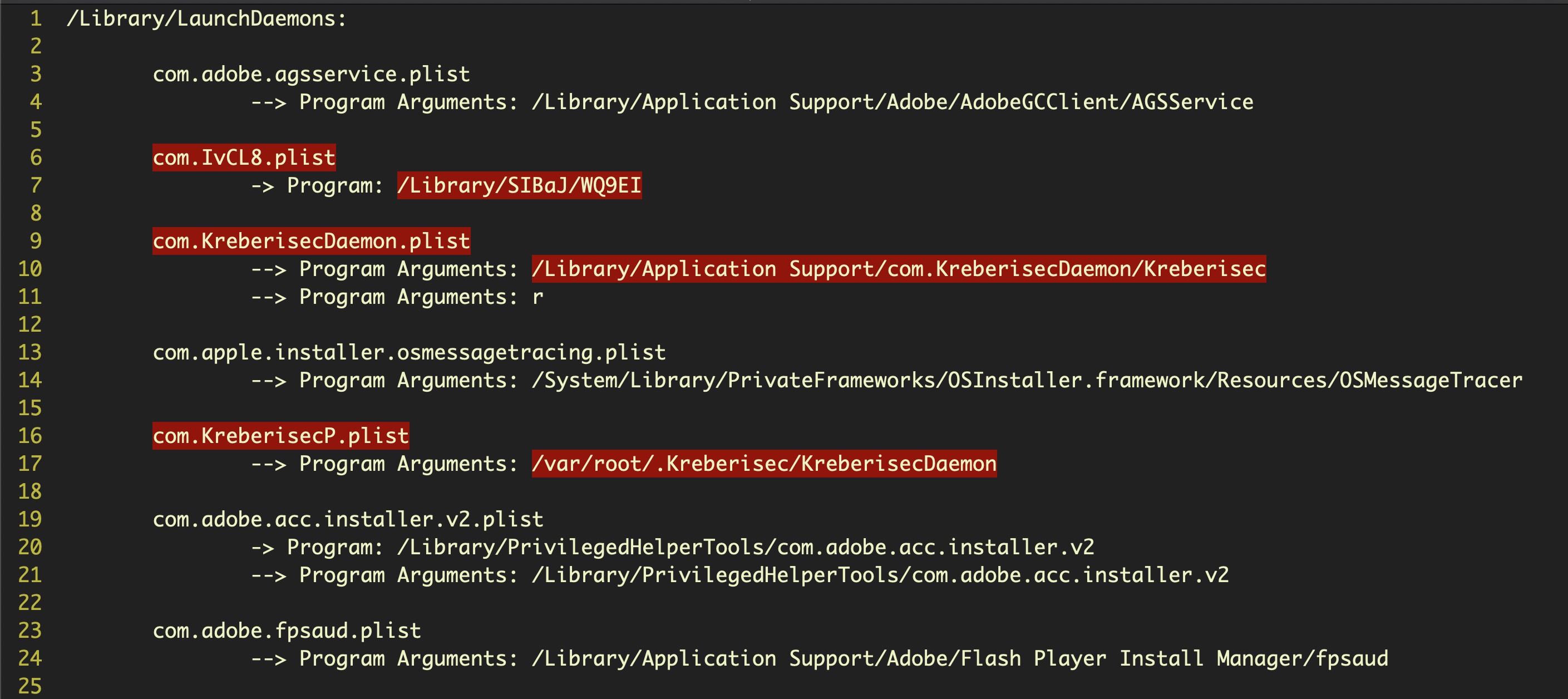Viewport: 1568px width, 699px height.
Task: Click the Flash Player fpsaud path
Action: click(x=960, y=659)
